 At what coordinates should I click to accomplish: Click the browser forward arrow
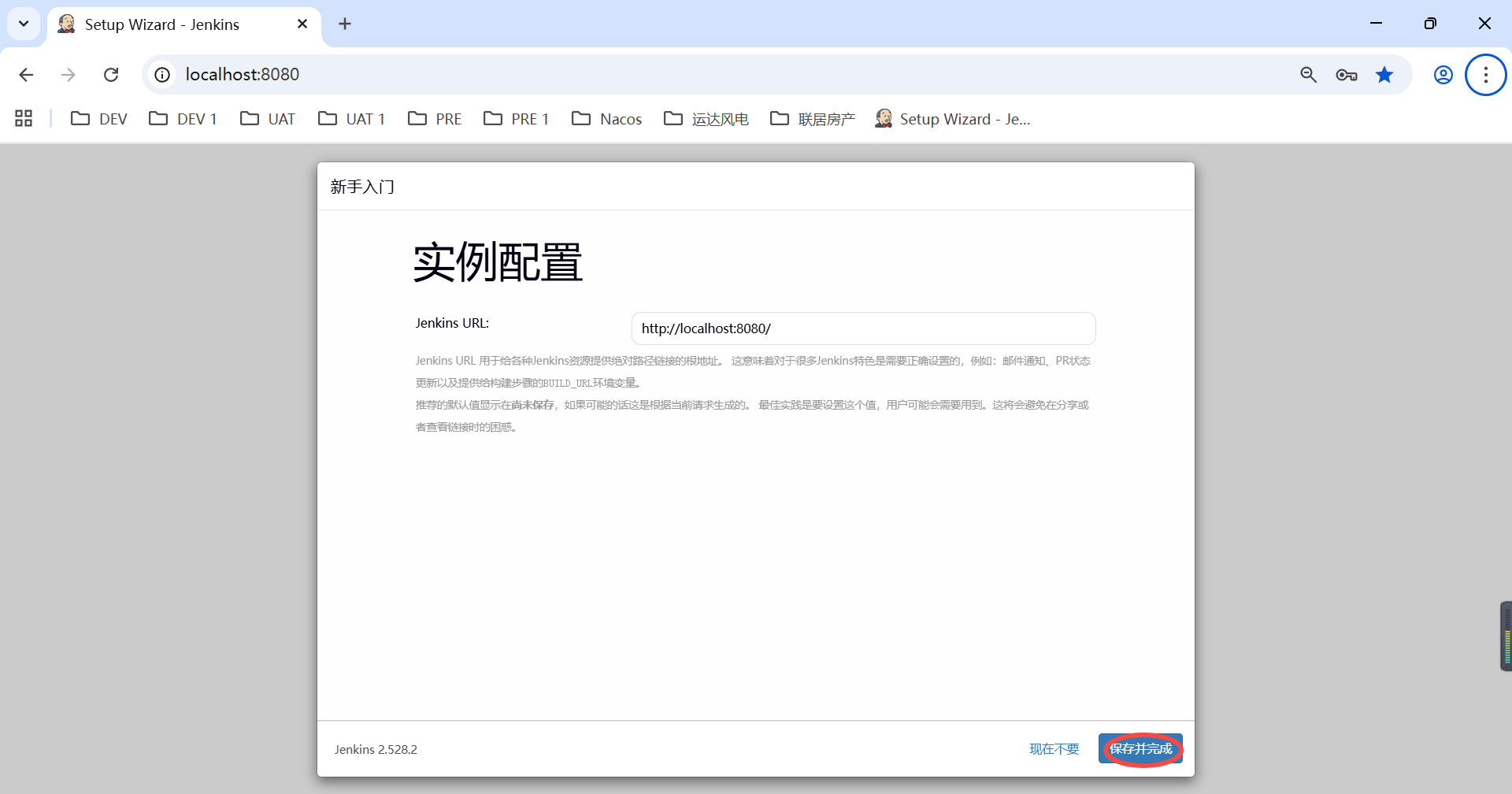[69, 75]
